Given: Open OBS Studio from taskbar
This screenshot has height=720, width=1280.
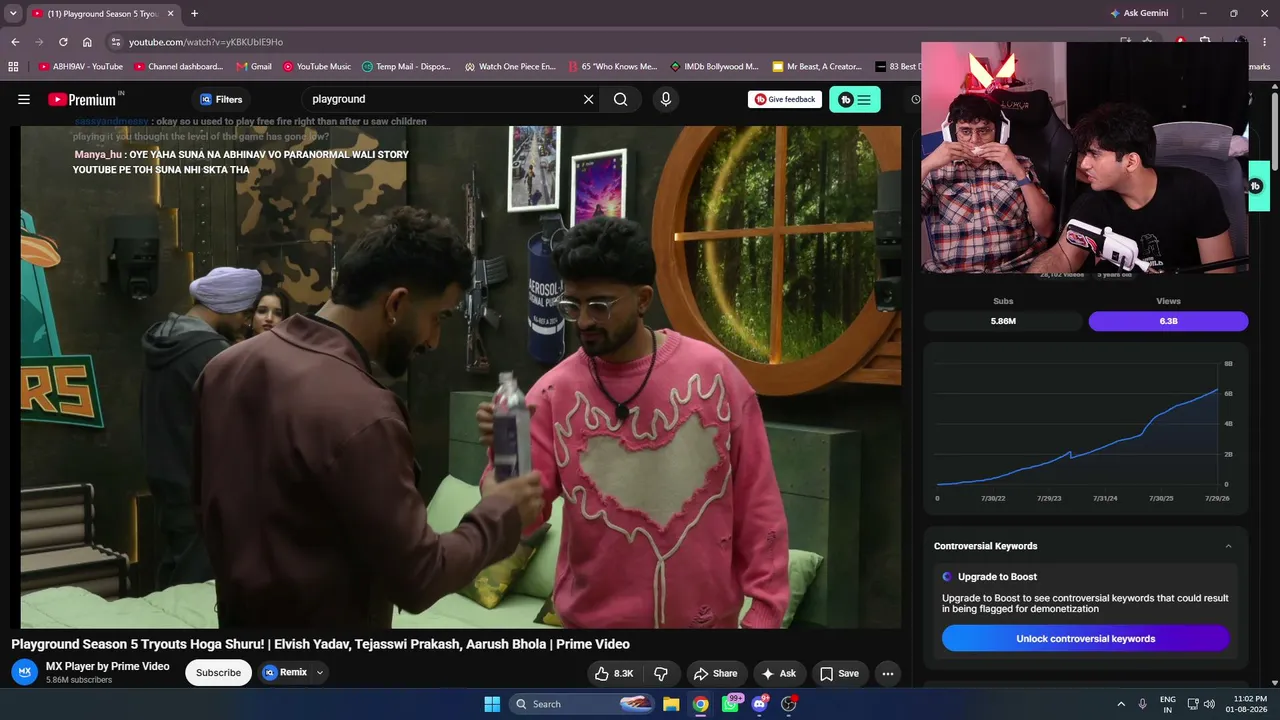Looking at the screenshot, I should pos(789,704).
